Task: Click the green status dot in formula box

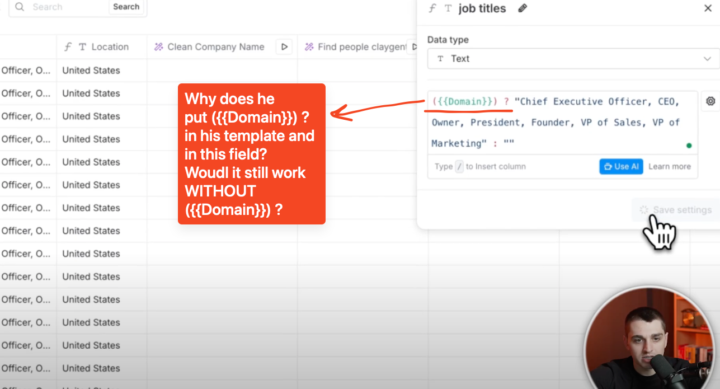Action: [689, 146]
